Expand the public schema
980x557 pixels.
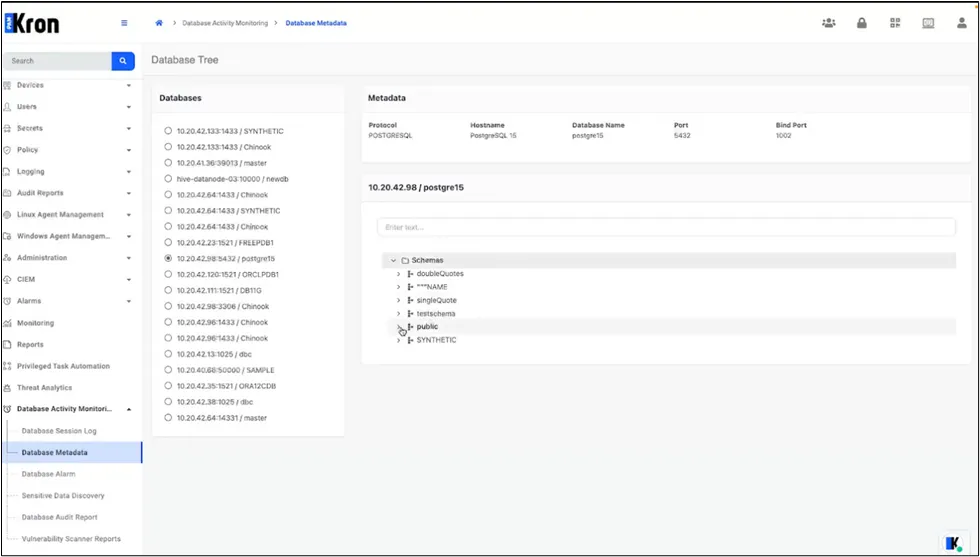[399, 327]
